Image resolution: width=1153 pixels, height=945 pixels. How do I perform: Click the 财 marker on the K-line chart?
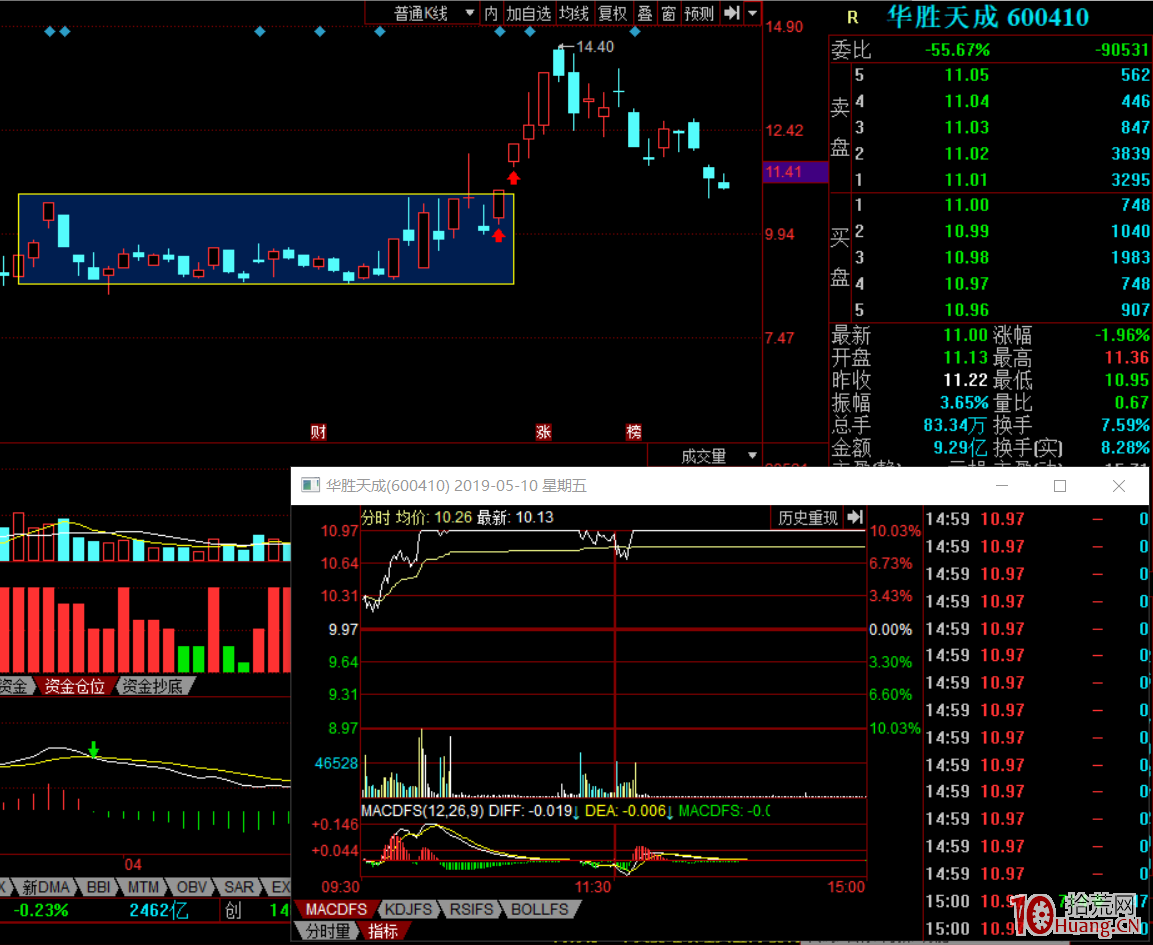pos(318,432)
